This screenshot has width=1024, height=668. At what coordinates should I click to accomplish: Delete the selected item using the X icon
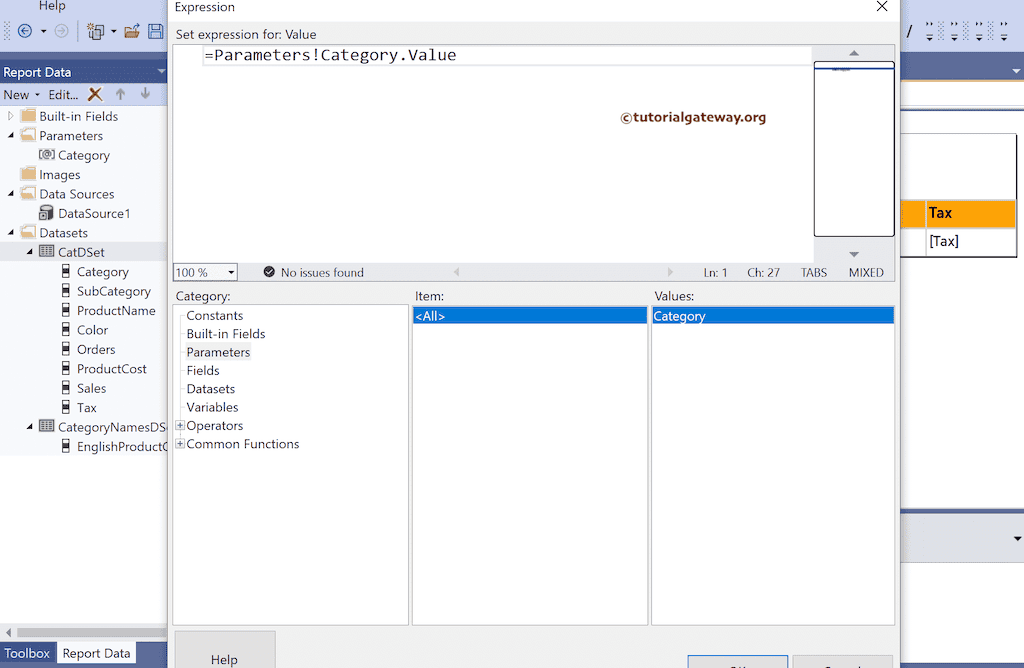(x=95, y=94)
